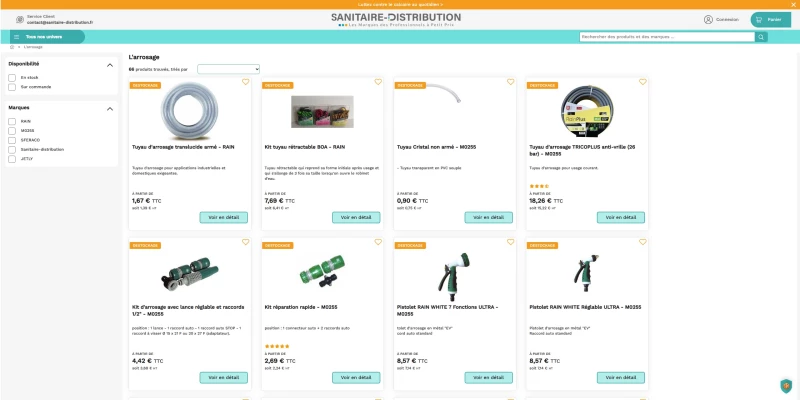
Task: Click contact@sanitaire-distribution.fr email link
Action: pos(60,22)
